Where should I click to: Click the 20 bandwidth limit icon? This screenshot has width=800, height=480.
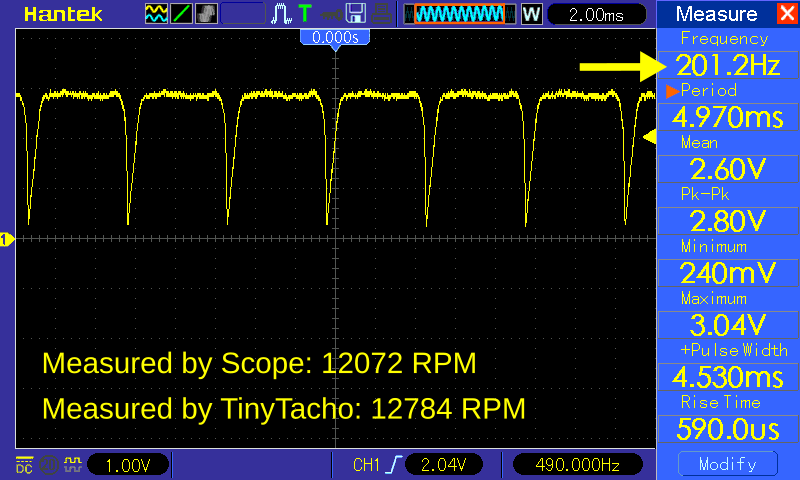coord(49,465)
